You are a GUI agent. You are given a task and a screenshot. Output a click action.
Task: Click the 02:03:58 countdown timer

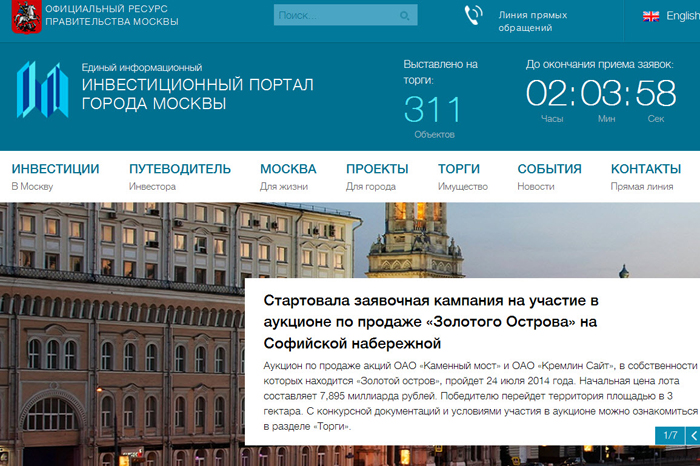pyautogui.click(x=601, y=93)
